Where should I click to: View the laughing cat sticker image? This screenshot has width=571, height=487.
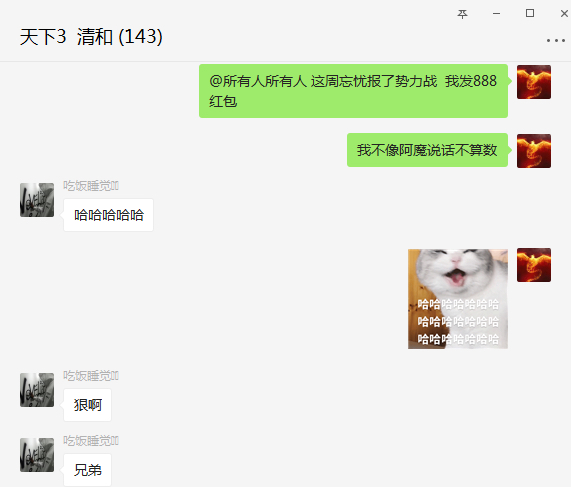coord(458,299)
